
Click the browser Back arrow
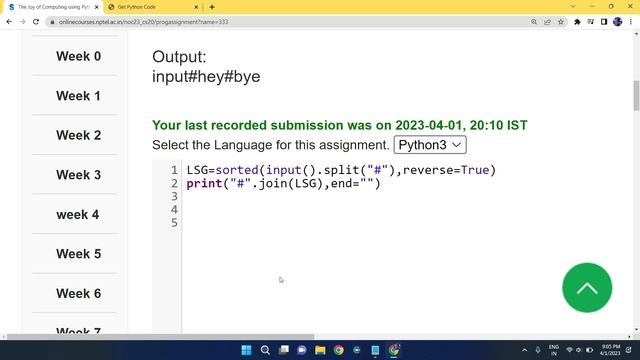click(9, 22)
